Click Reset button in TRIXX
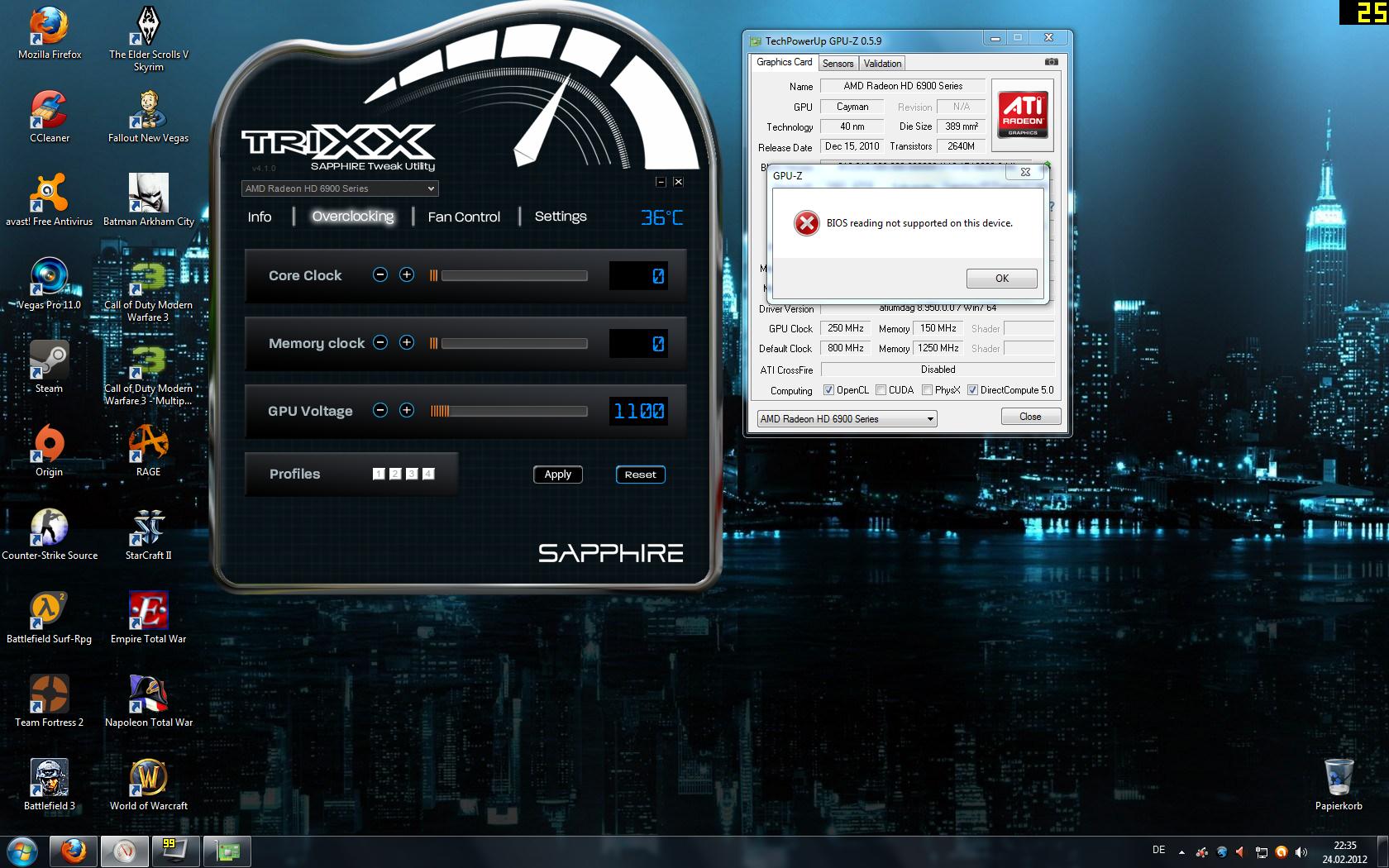The image size is (1389, 868). click(641, 475)
